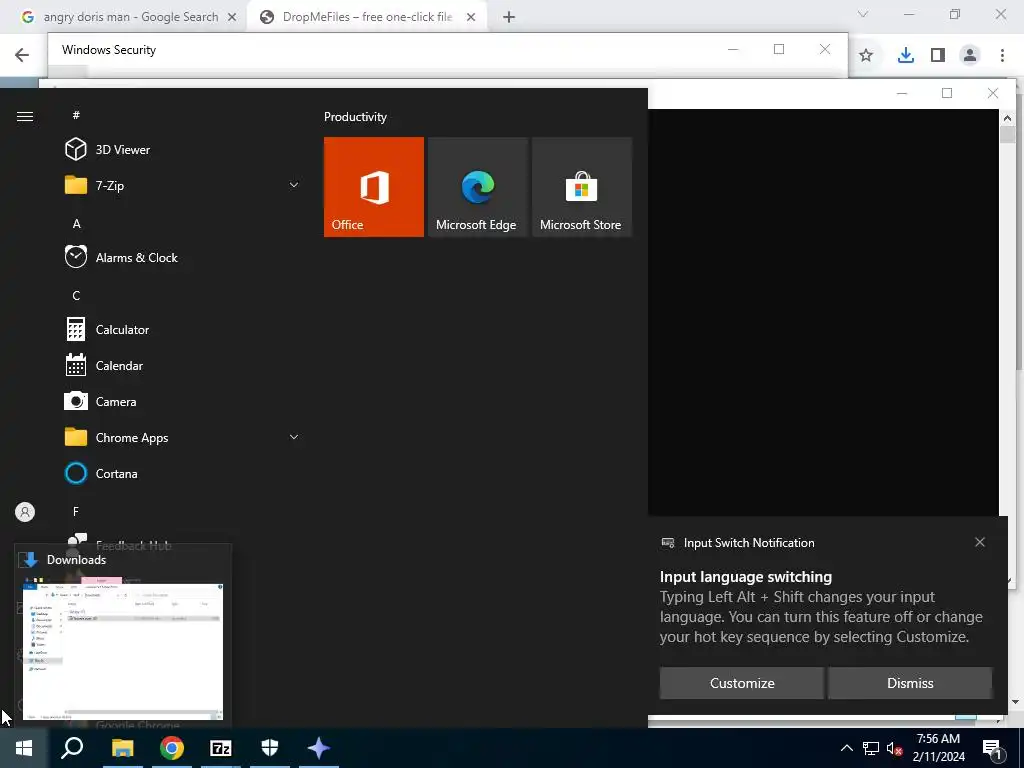The width and height of the screenshot is (1024, 768).
Task: Click the Productivity group heading
Action: click(x=355, y=117)
